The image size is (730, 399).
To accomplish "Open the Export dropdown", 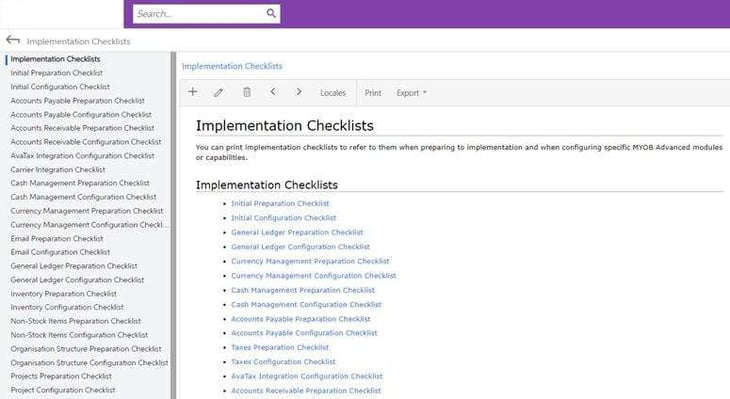I will point(412,93).
